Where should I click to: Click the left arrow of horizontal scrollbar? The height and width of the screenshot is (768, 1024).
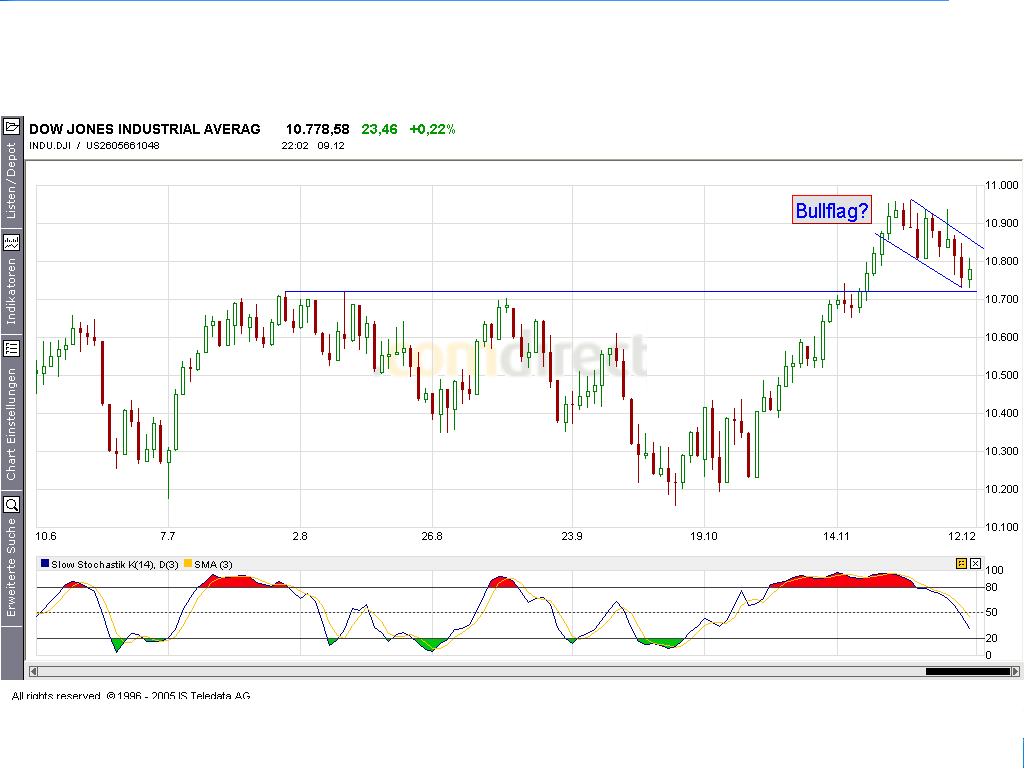point(34,671)
